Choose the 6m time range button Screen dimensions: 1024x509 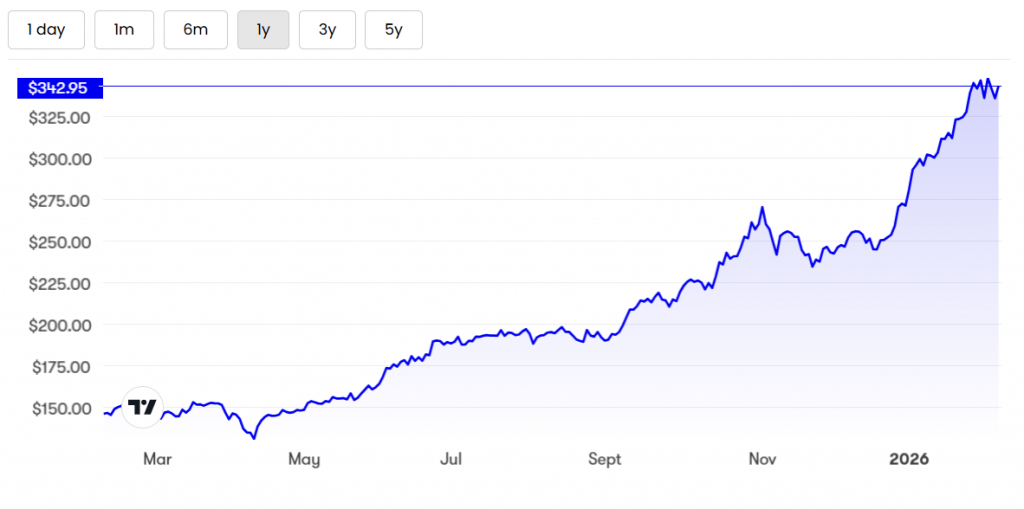[195, 30]
